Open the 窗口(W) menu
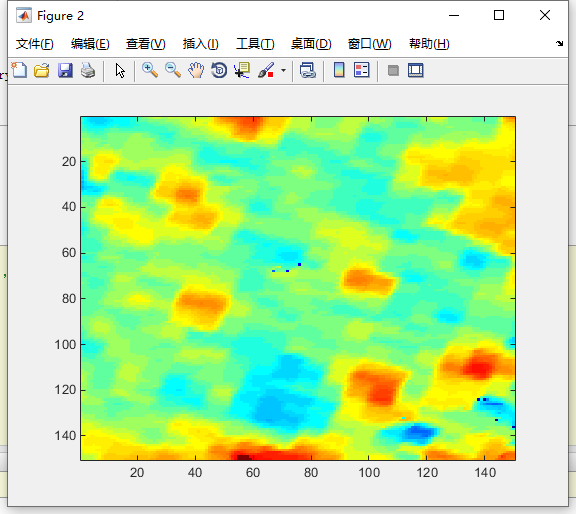This screenshot has width=576, height=514. (x=370, y=44)
